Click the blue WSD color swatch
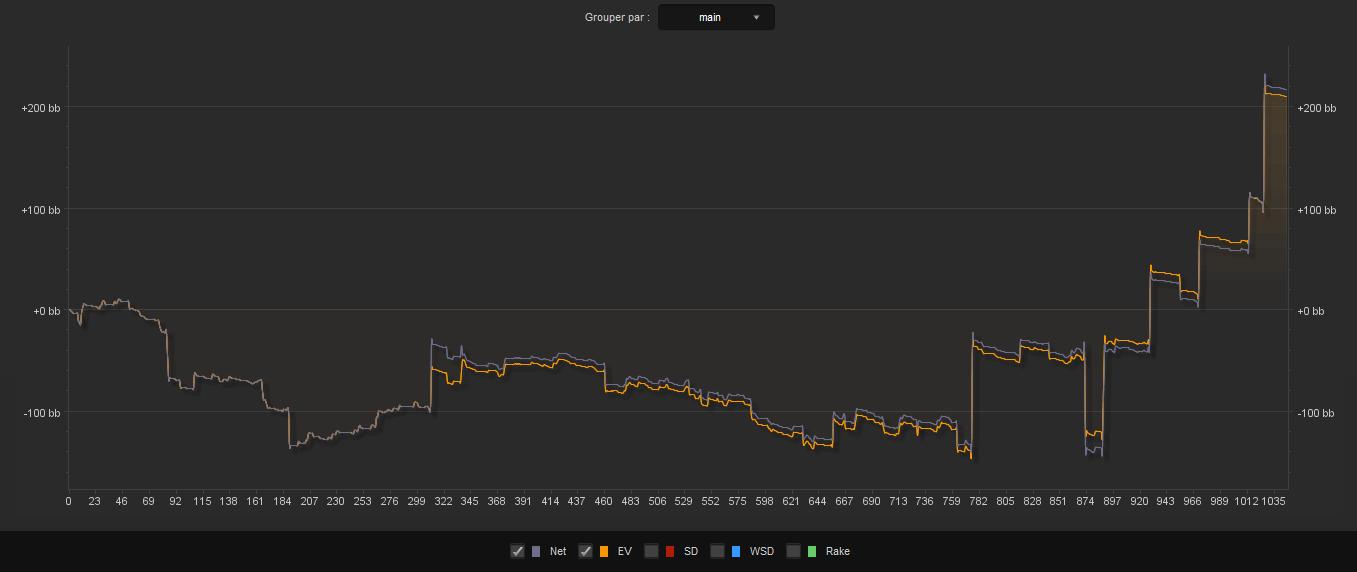This screenshot has height=572, width=1357. (736, 551)
